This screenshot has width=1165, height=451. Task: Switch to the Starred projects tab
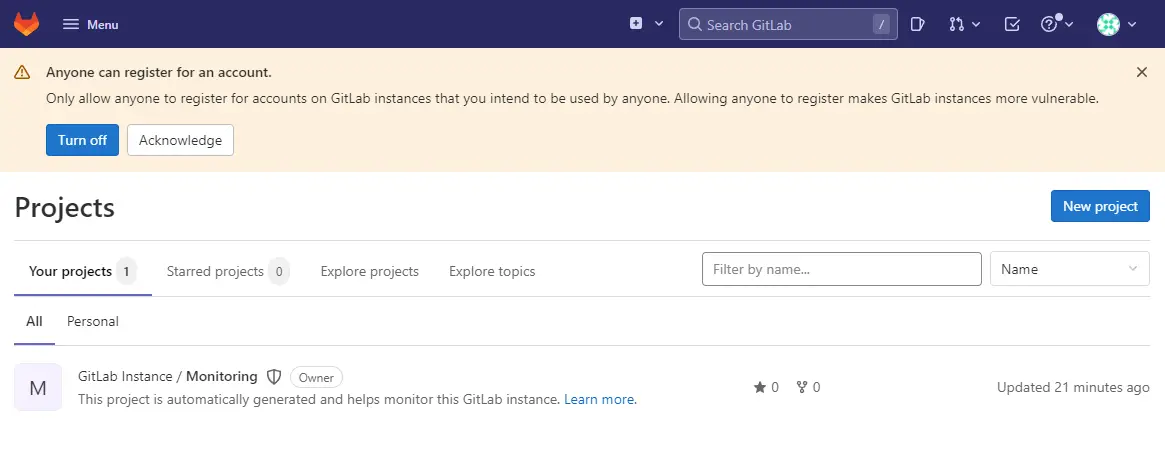coord(228,271)
